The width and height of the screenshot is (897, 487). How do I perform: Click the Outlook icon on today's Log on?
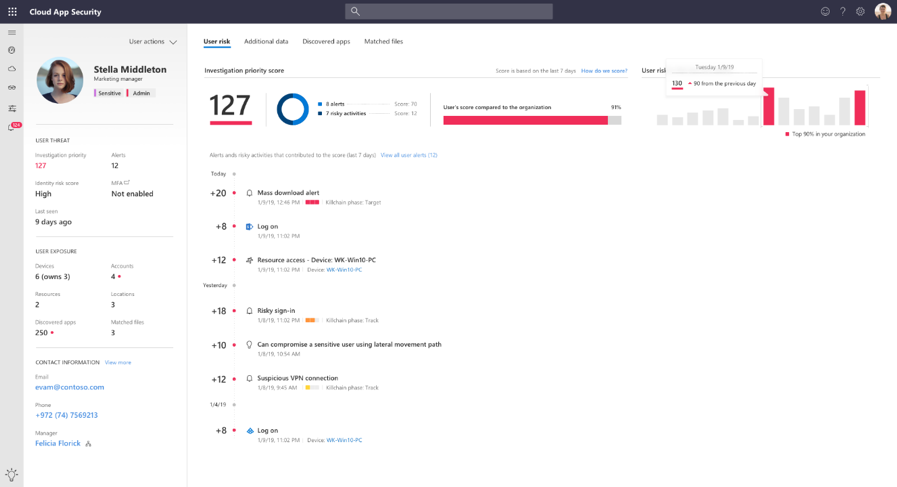coord(249,227)
